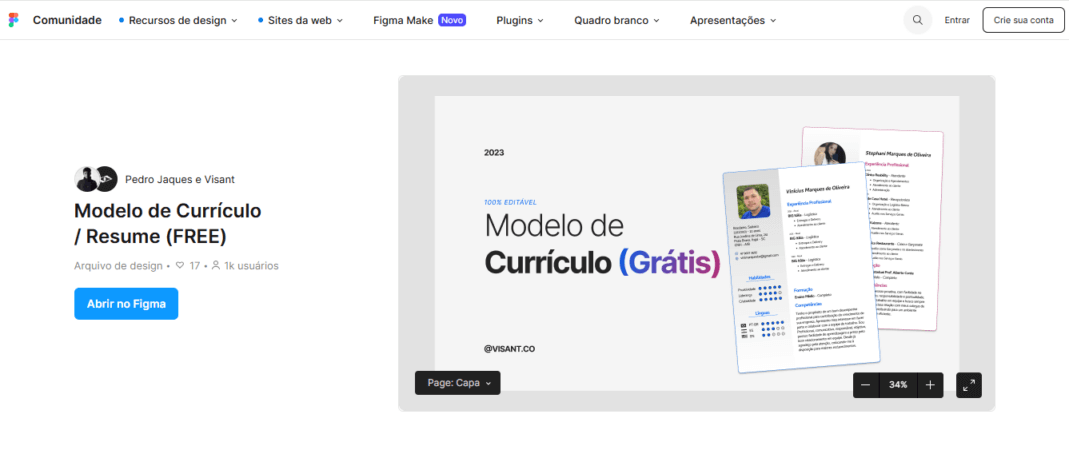The width and height of the screenshot is (1069, 450).
Task: Open the Page: Capa selector
Action: (457, 382)
